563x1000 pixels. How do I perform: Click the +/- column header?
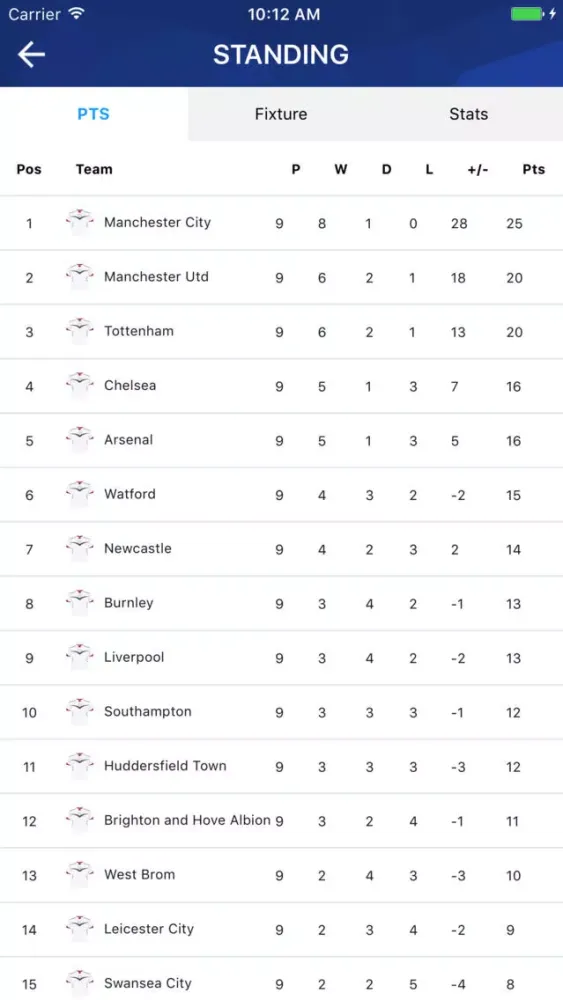tap(478, 169)
